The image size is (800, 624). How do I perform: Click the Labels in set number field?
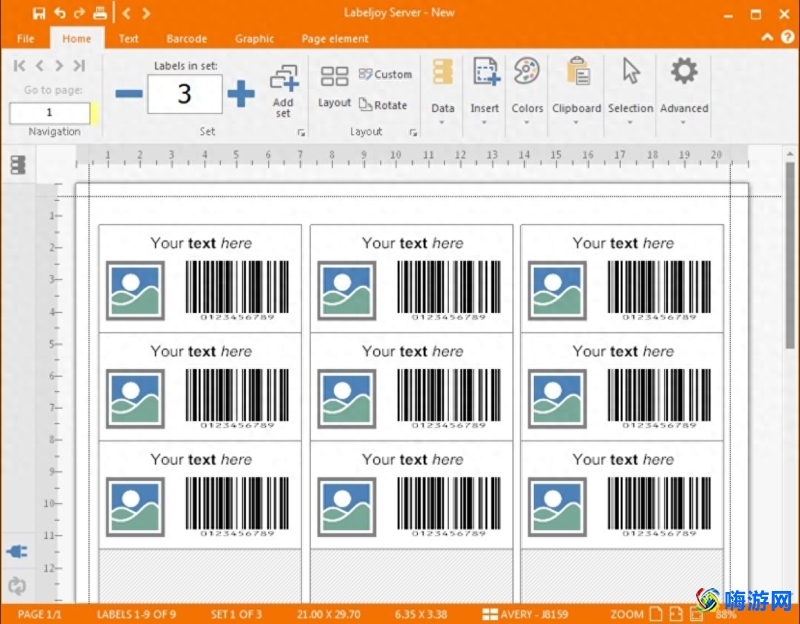coord(185,94)
